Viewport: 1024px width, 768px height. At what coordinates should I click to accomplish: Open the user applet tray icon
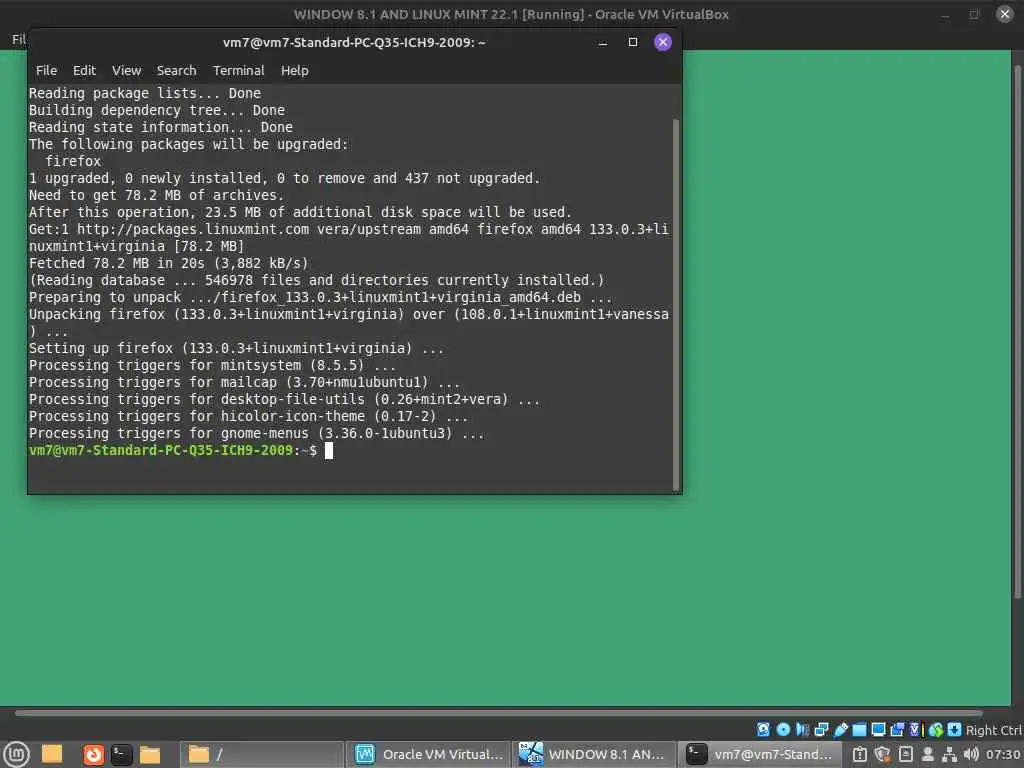click(x=927, y=754)
